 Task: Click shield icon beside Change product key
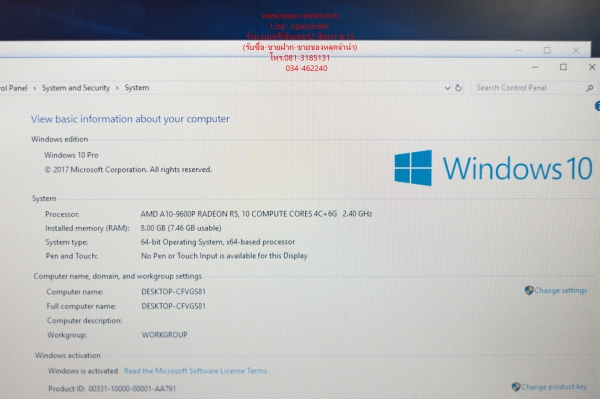pyautogui.click(x=516, y=387)
